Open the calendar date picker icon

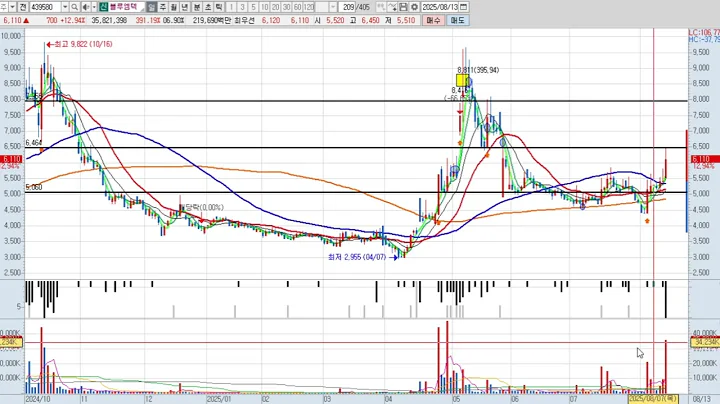click(x=463, y=7)
